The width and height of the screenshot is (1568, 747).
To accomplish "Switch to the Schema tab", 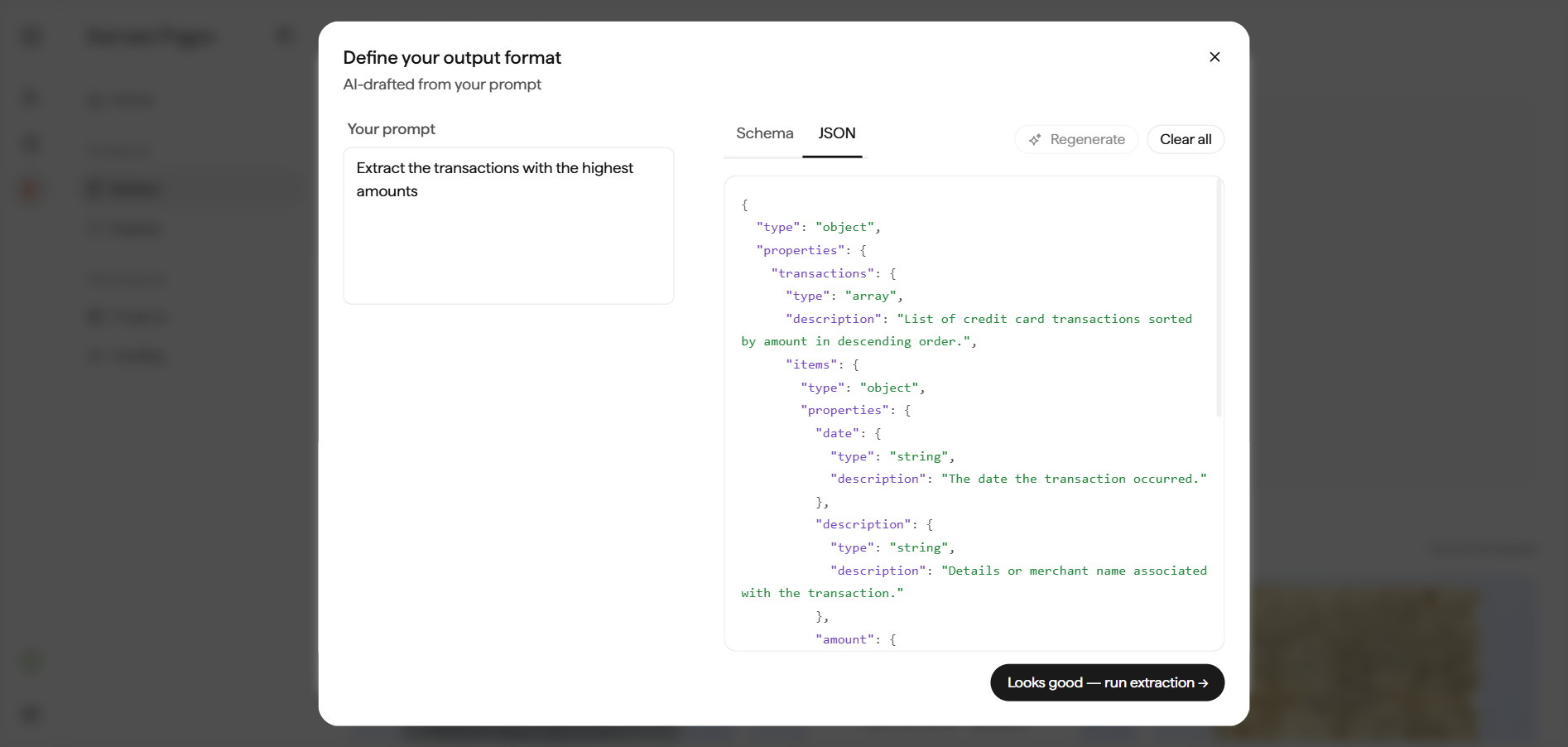I will pos(764,133).
